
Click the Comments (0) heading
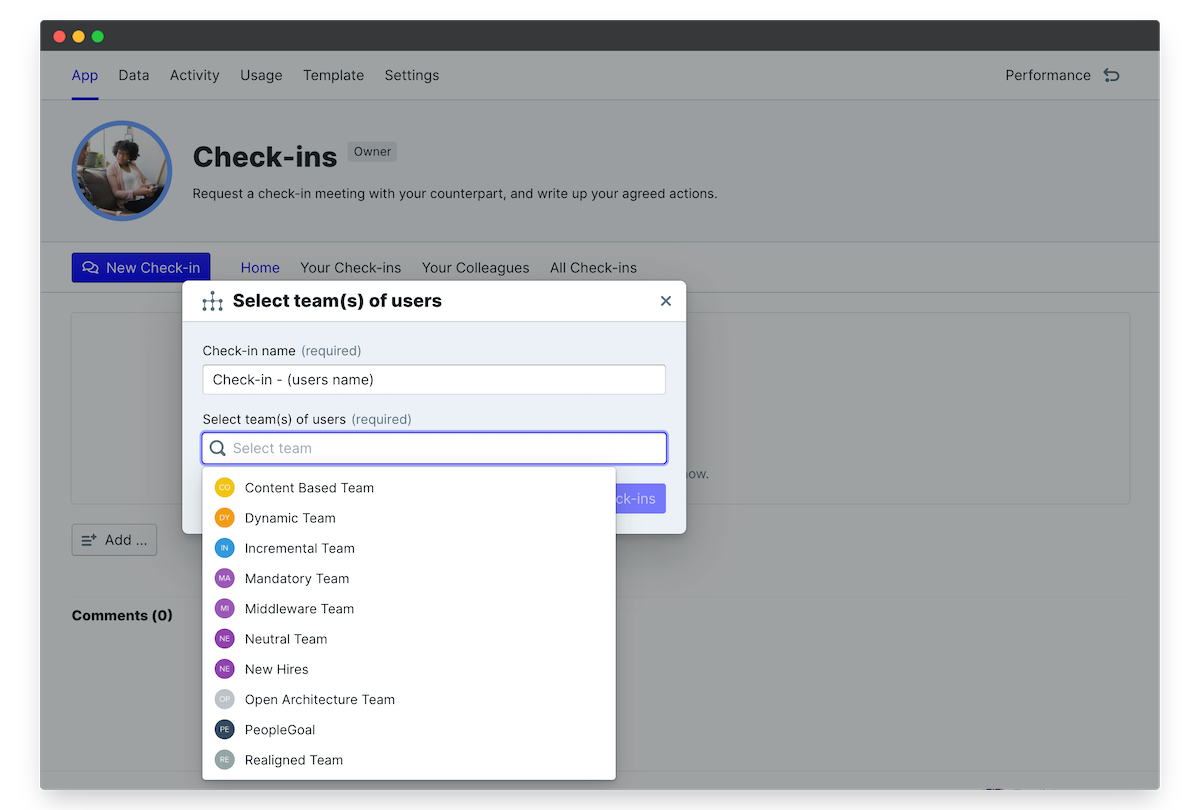pos(122,616)
